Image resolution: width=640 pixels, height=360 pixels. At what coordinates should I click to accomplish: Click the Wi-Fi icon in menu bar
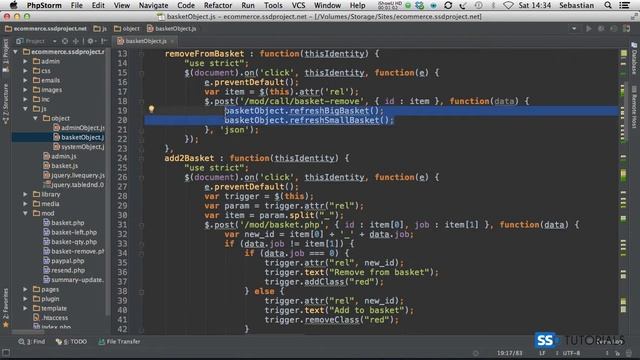coord(508,5)
